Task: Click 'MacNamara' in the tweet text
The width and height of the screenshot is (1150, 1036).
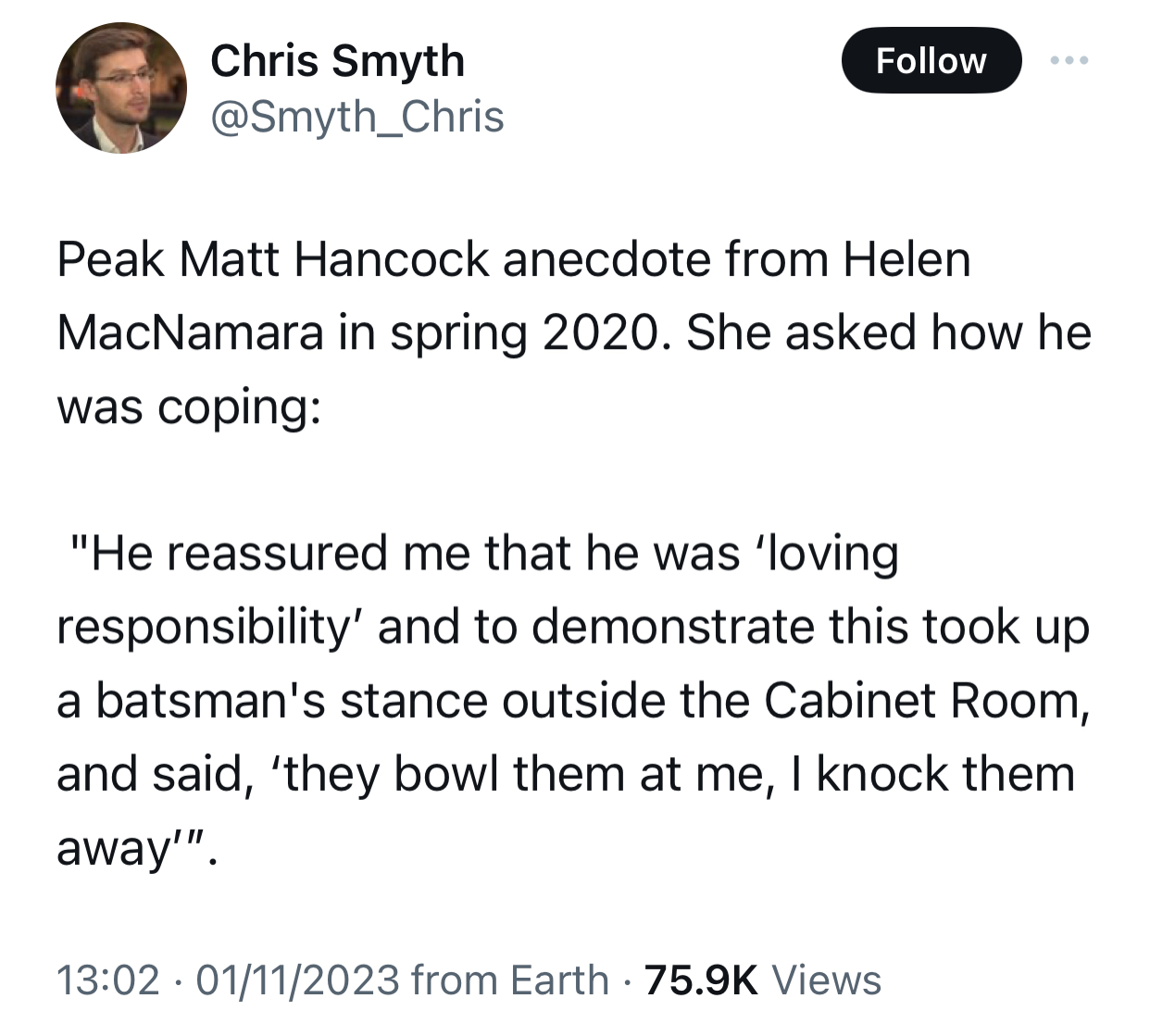Action: point(190,332)
